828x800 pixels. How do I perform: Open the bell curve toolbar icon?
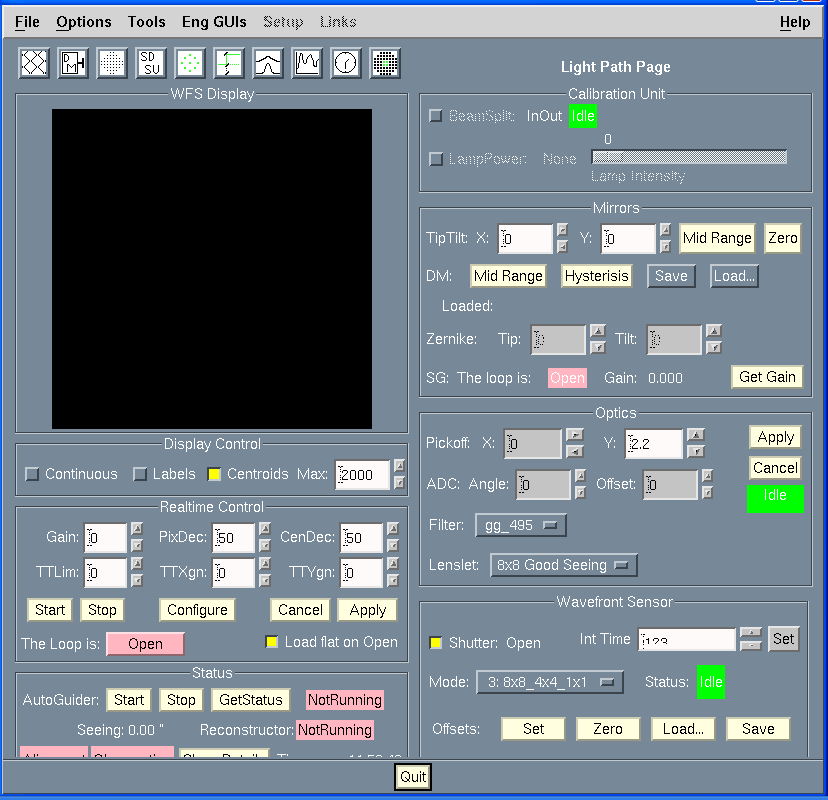(x=268, y=63)
